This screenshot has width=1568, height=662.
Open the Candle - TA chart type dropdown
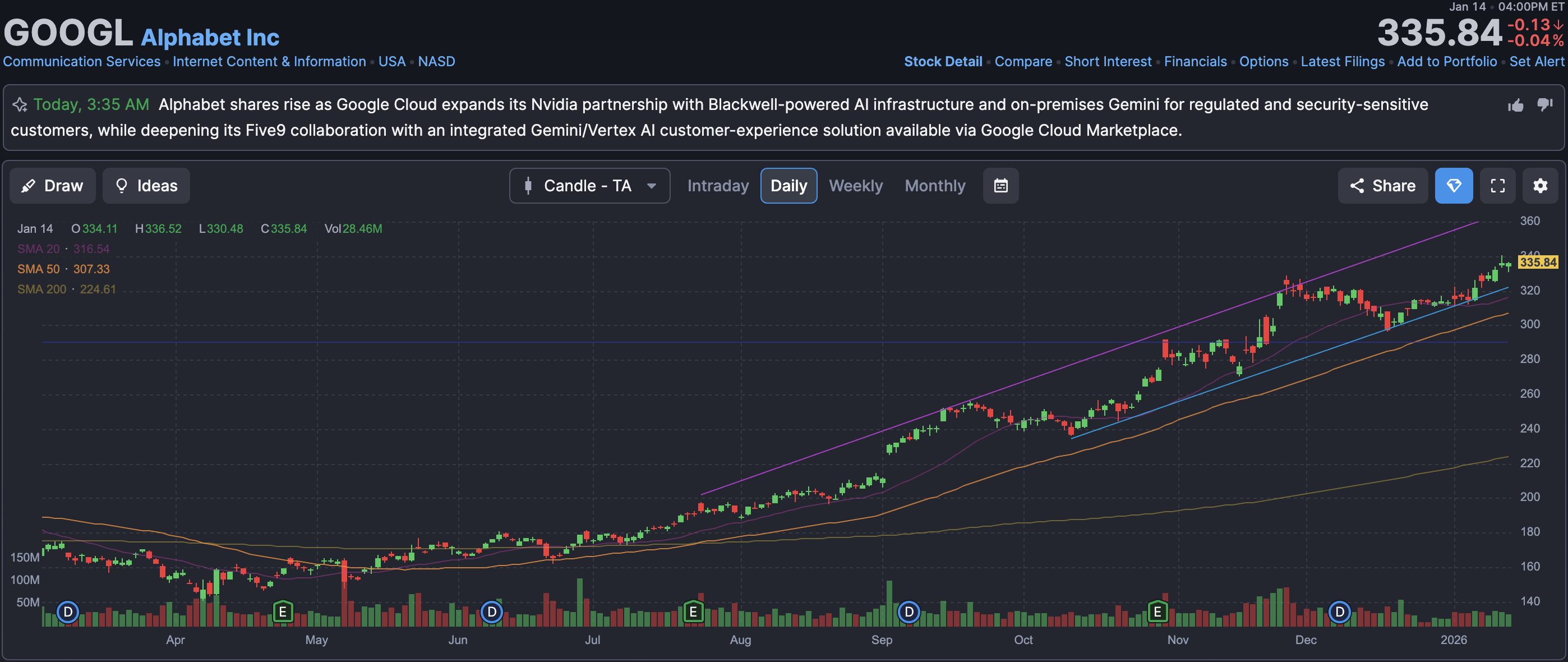click(589, 186)
